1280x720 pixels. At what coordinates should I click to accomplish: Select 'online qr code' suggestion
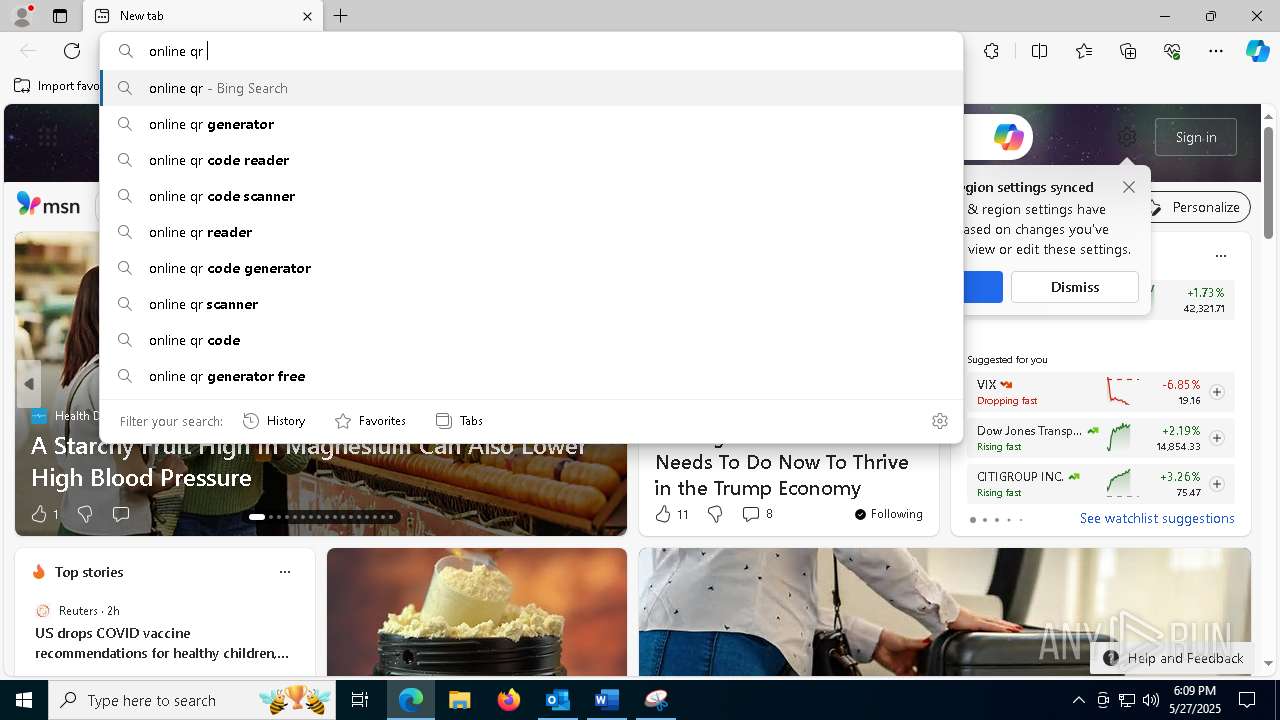coord(531,340)
